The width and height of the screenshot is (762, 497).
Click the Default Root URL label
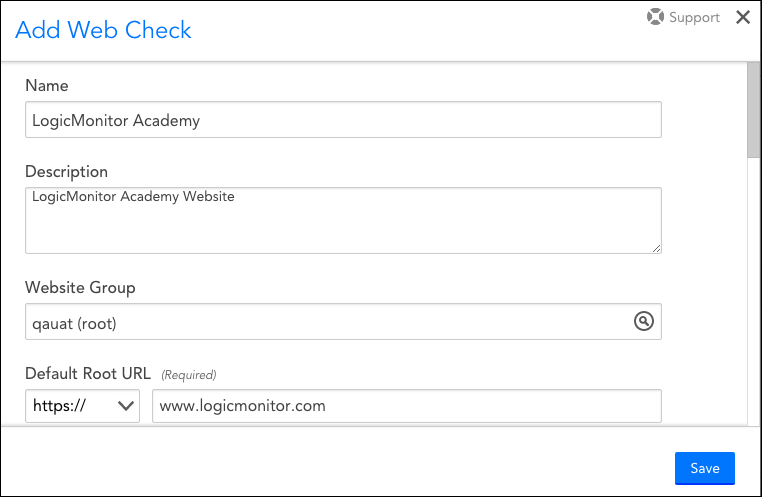coord(88,374)
